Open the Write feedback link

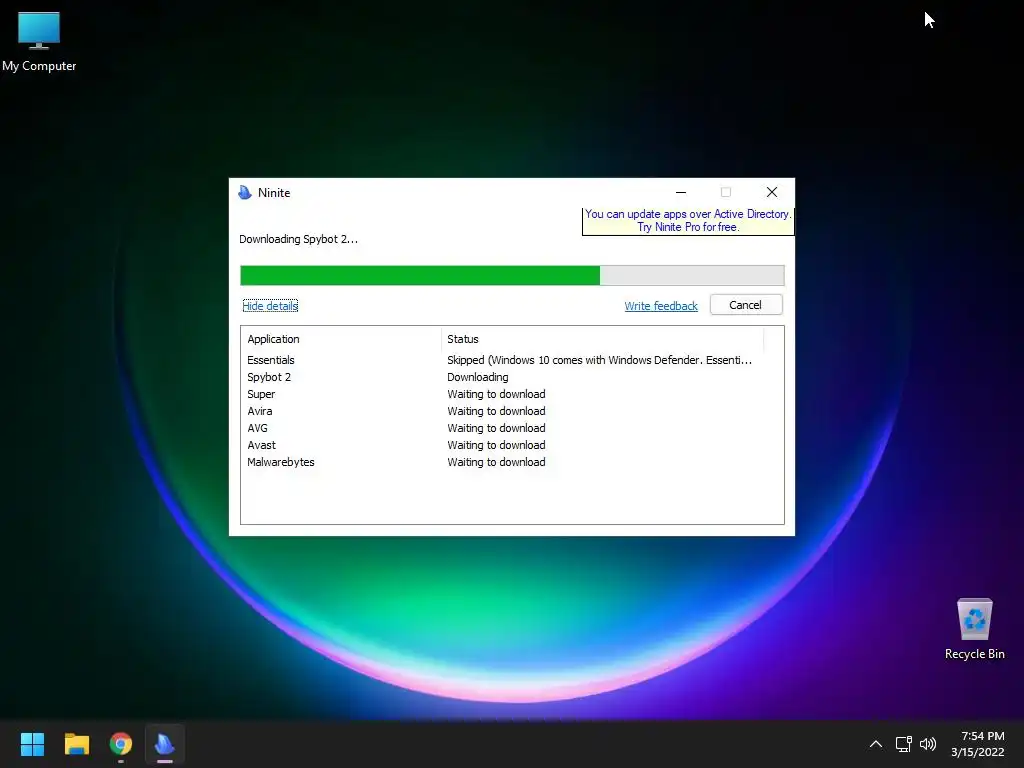pyautogui.click(x=661, y=306)
